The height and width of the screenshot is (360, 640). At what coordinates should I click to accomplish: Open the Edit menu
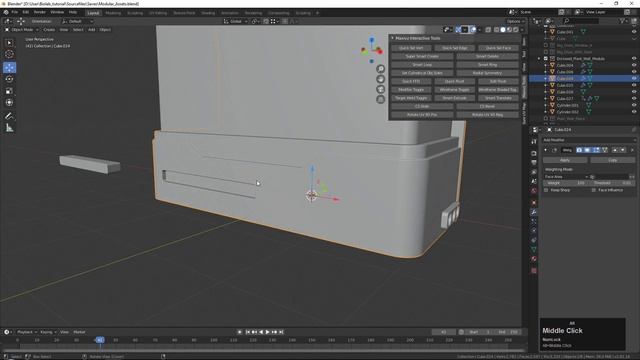click(x=26, y=12)
